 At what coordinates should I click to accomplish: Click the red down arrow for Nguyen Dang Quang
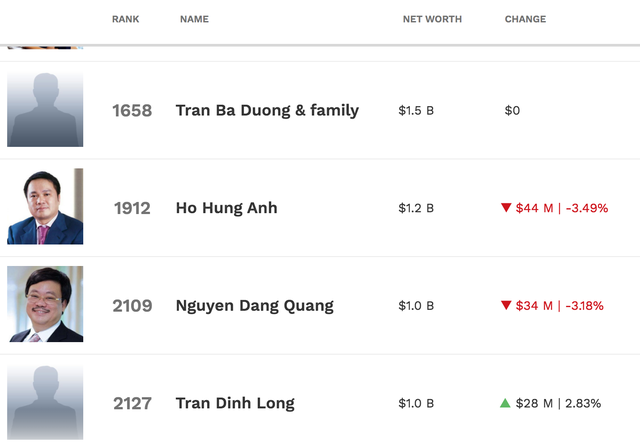tap(506, 305)
